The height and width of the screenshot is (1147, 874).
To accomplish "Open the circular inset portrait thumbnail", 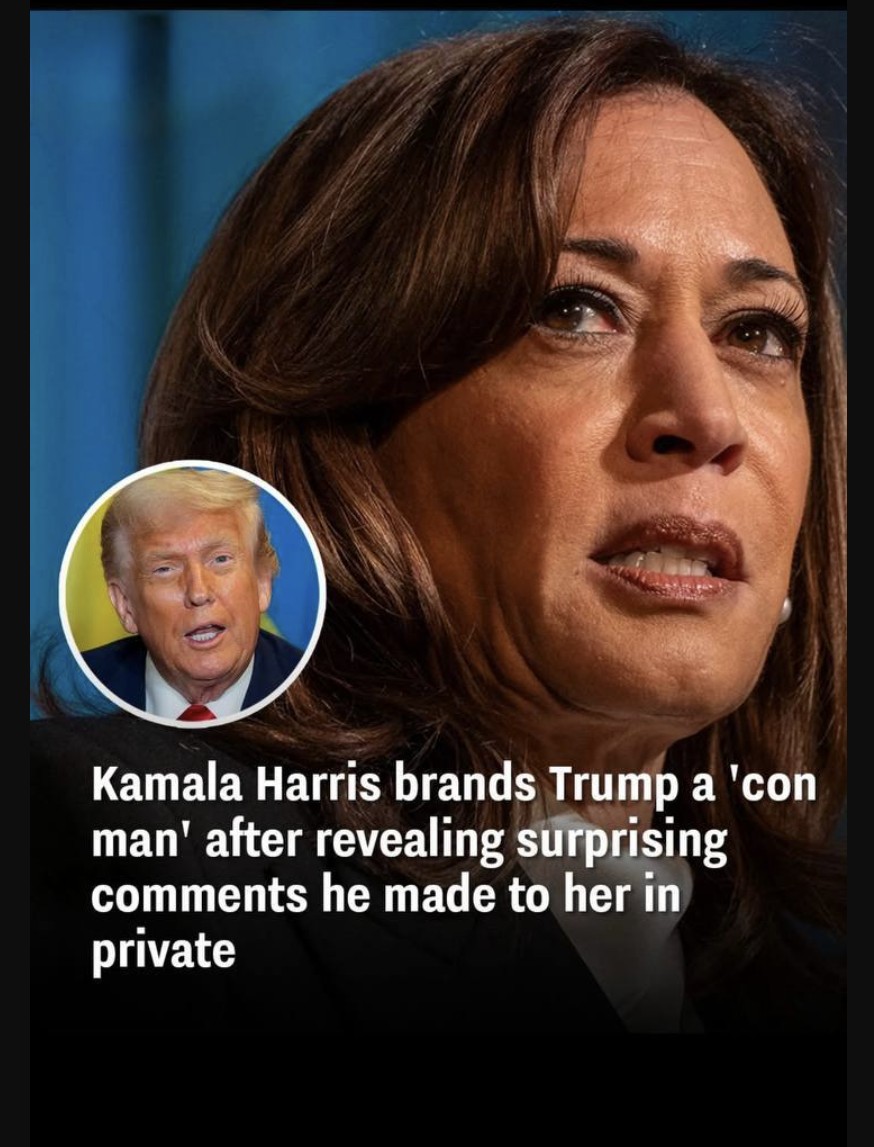I will pyautogui.click(x=192, y=593).
